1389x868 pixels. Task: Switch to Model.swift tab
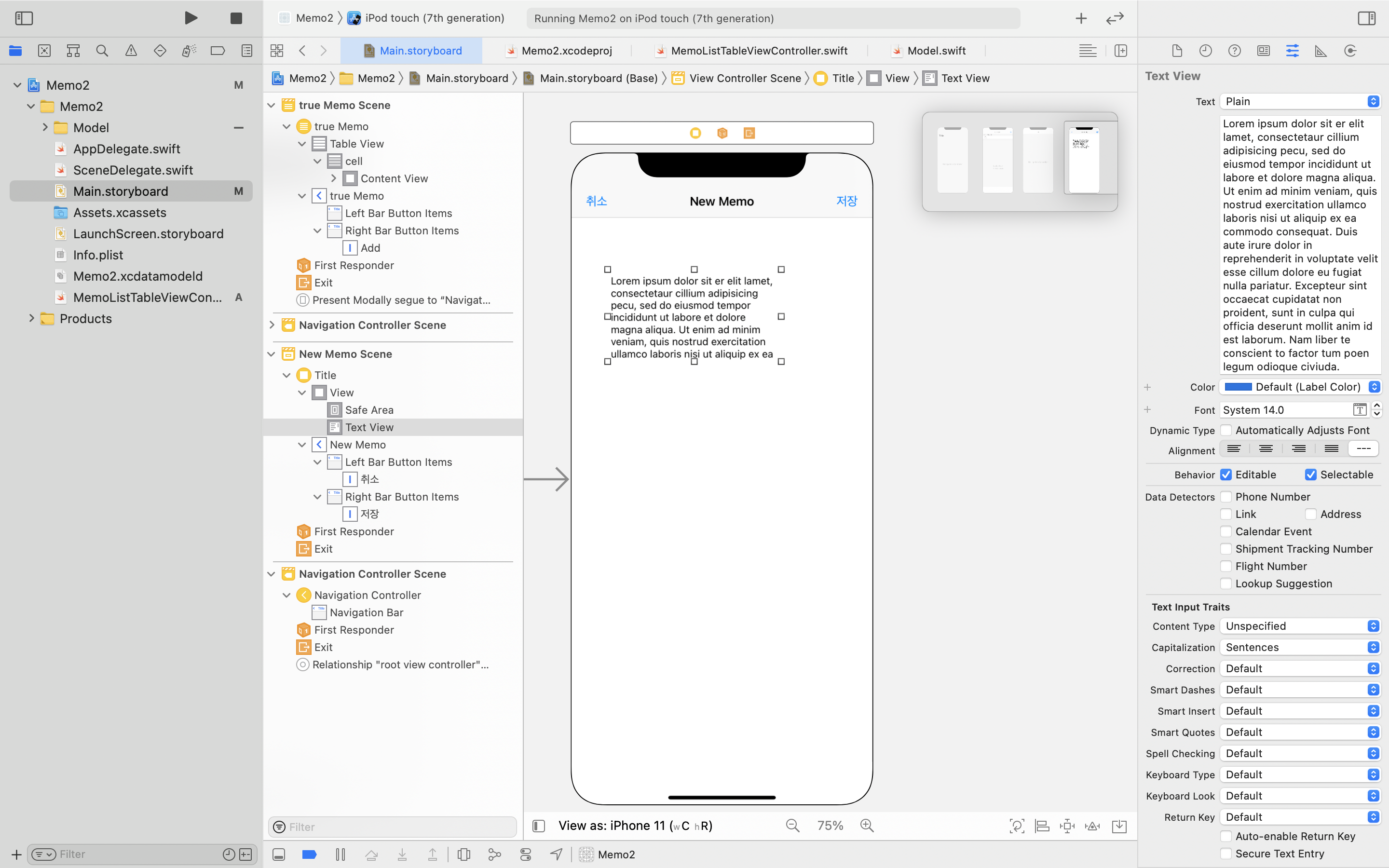[936, 51]
